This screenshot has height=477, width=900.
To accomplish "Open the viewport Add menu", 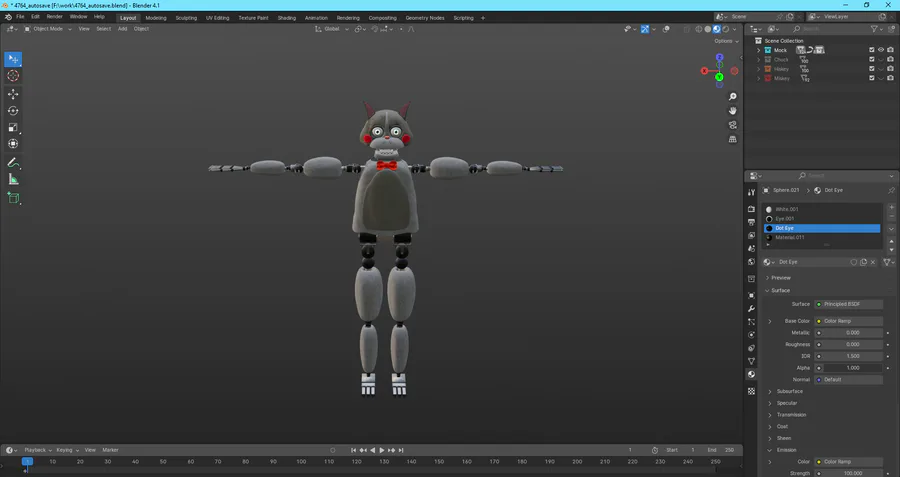I will pyautogui.click(x=122, y=29).
